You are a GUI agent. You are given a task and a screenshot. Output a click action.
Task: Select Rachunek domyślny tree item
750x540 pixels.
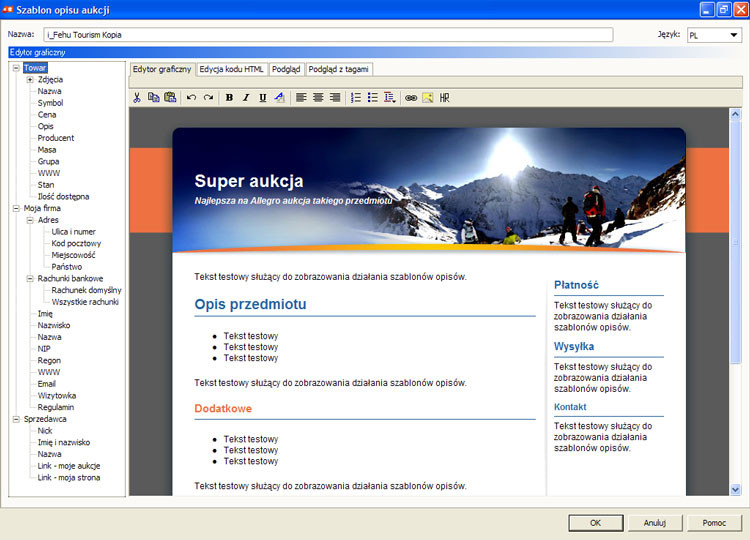click(x=87, y=290)
